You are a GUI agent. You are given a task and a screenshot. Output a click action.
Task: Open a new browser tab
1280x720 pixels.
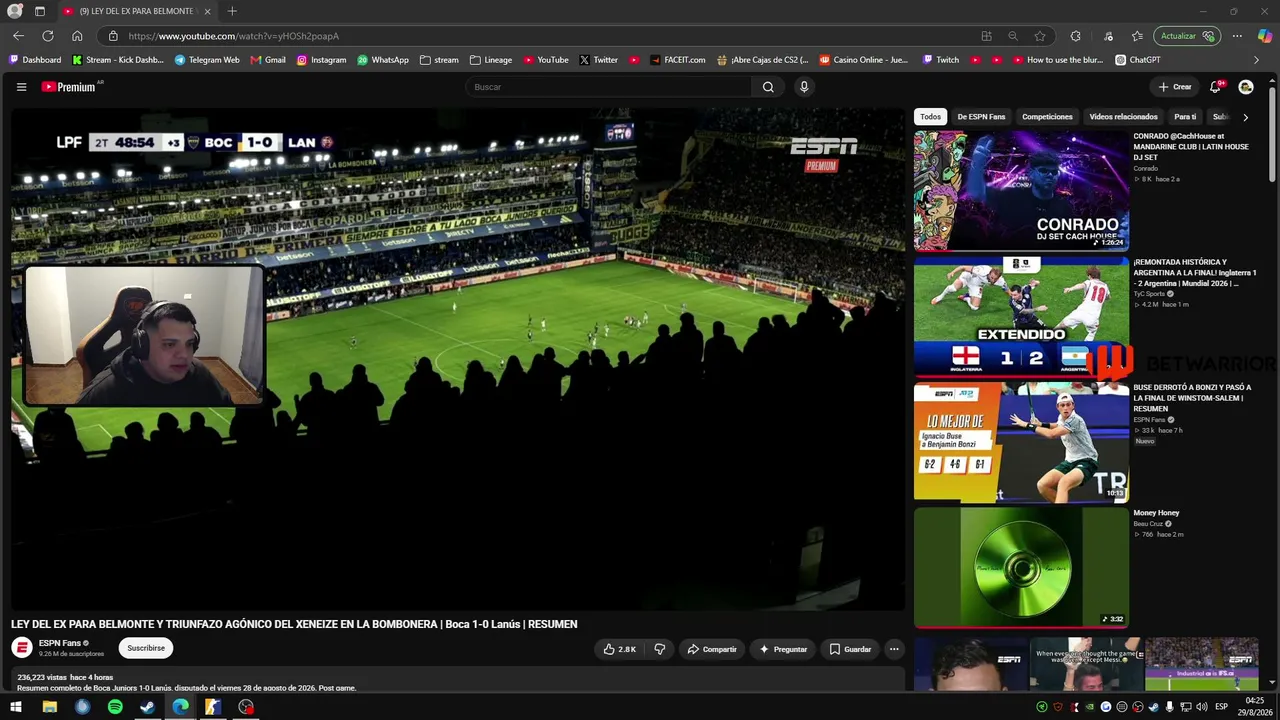coord(232,11)
